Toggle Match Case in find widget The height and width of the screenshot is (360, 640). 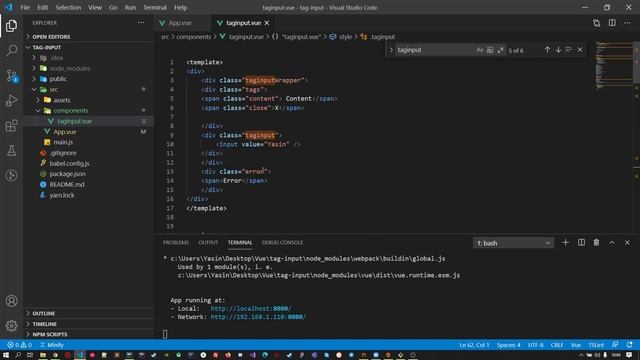click(480, 50)
